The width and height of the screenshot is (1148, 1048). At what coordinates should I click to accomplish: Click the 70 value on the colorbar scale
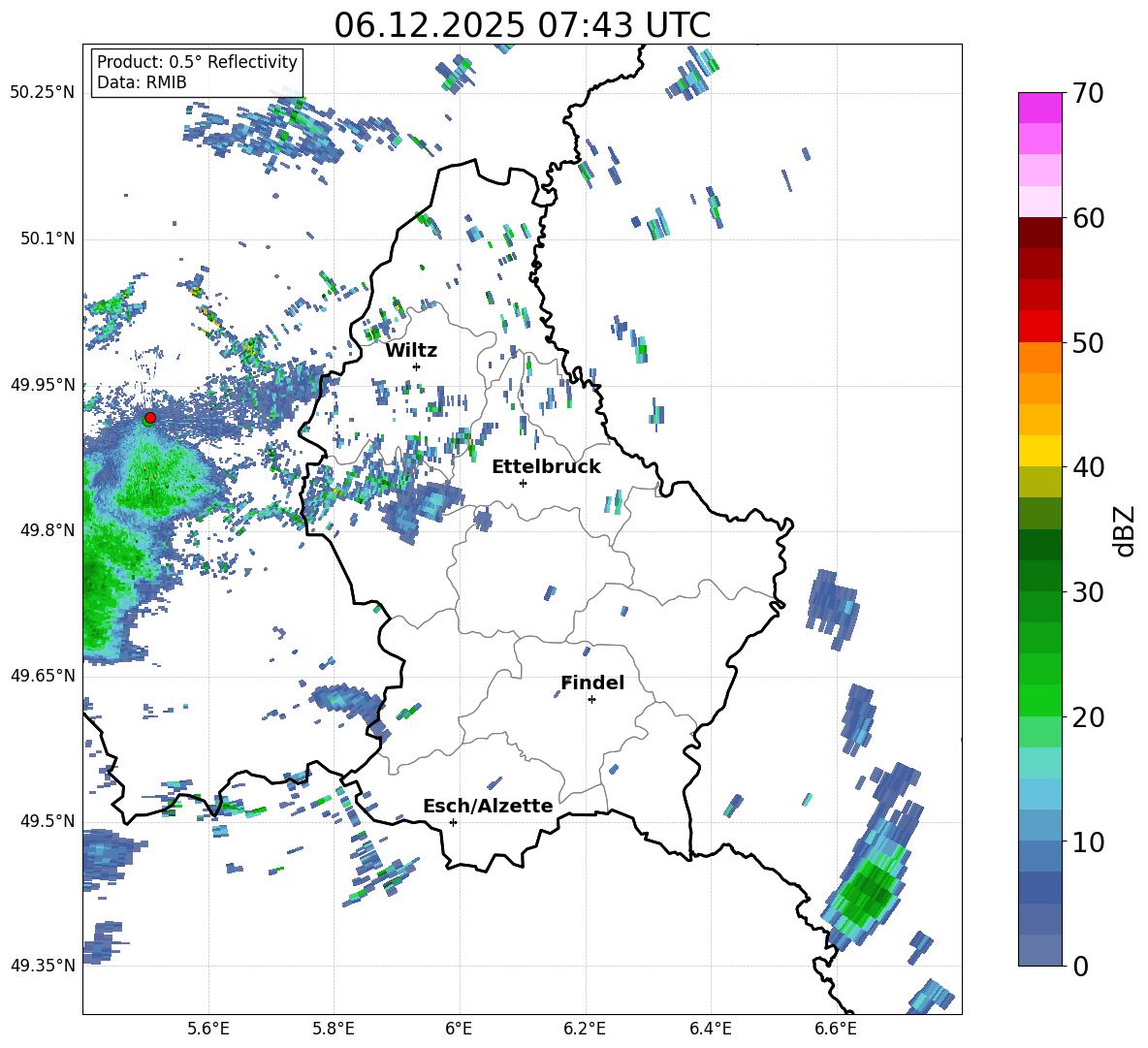tap(1091, 94)
